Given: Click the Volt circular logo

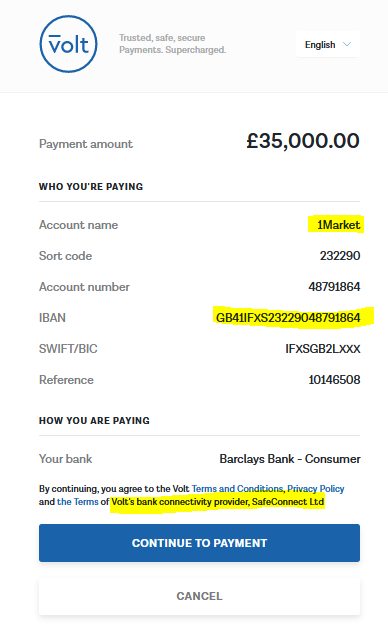Looking at the screenshot, I should (x=68, y=44).
